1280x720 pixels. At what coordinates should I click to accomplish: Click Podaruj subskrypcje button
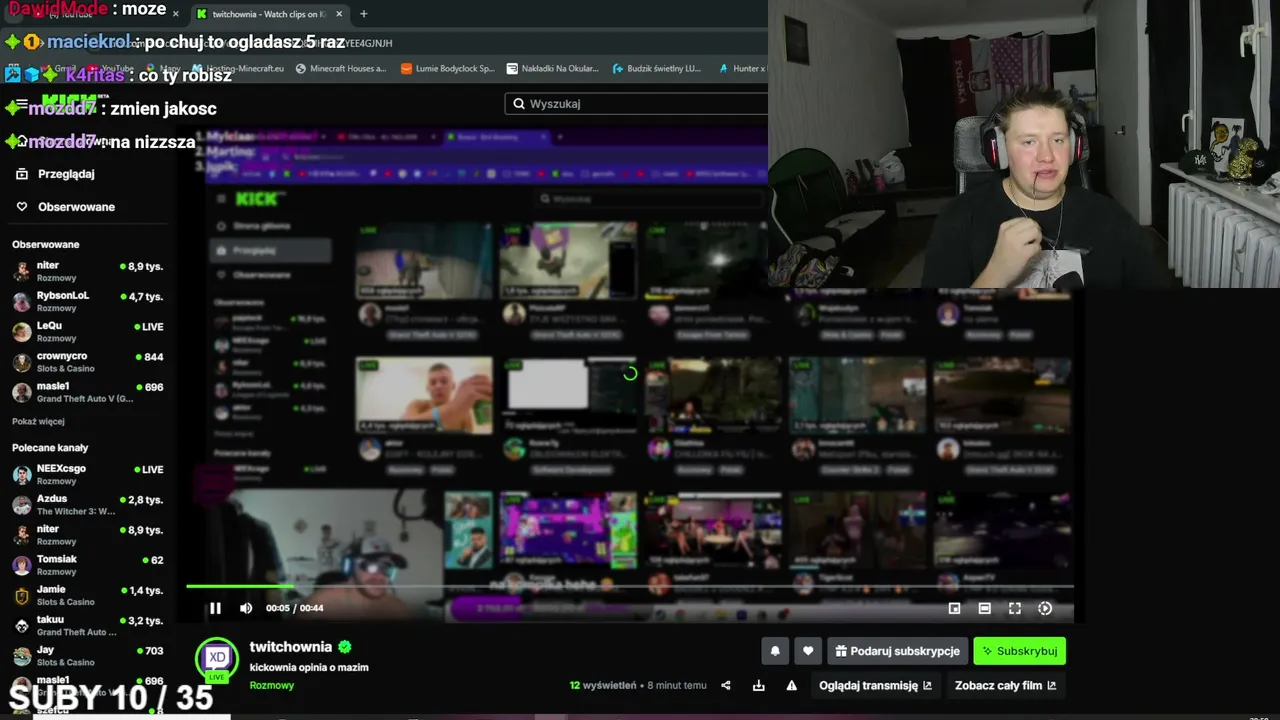897,651
